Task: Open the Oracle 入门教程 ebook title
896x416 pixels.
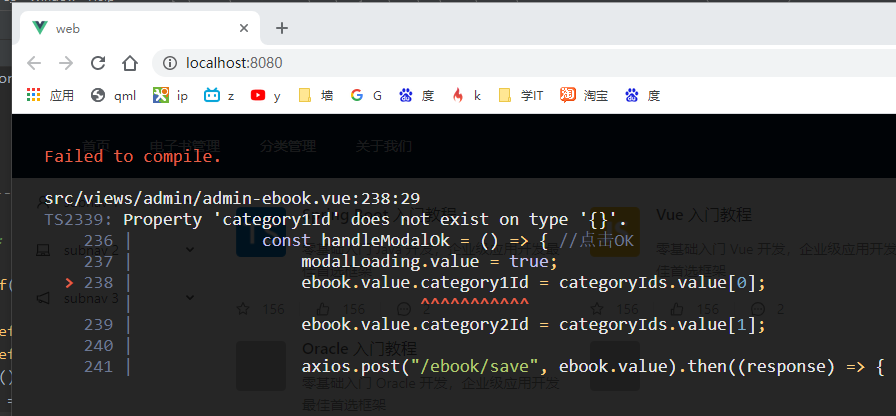Action: click(359, 348)
